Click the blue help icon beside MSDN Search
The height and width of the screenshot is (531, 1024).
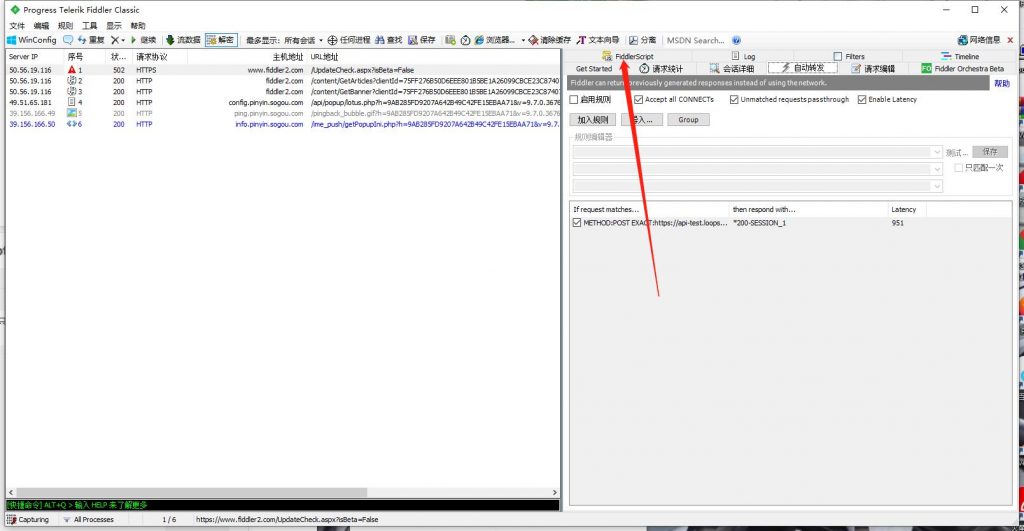pos(736,40)
